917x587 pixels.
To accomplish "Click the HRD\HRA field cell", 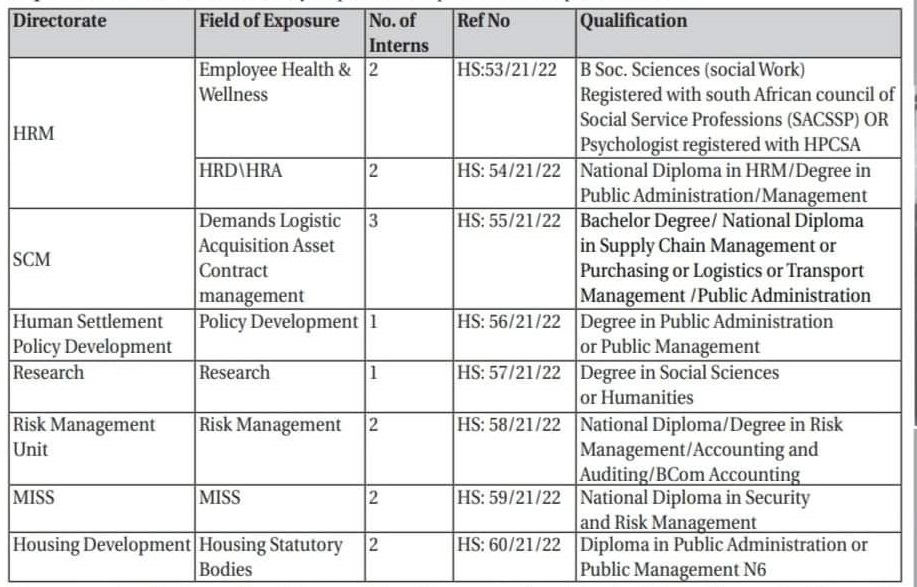I will [x=240, y=171].
